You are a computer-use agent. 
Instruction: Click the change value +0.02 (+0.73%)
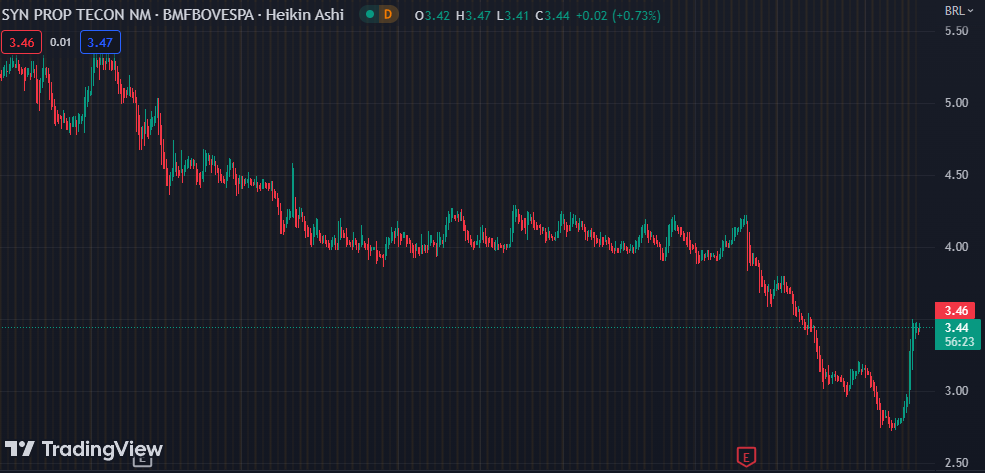pyautogui.click(x=618, y=15)
